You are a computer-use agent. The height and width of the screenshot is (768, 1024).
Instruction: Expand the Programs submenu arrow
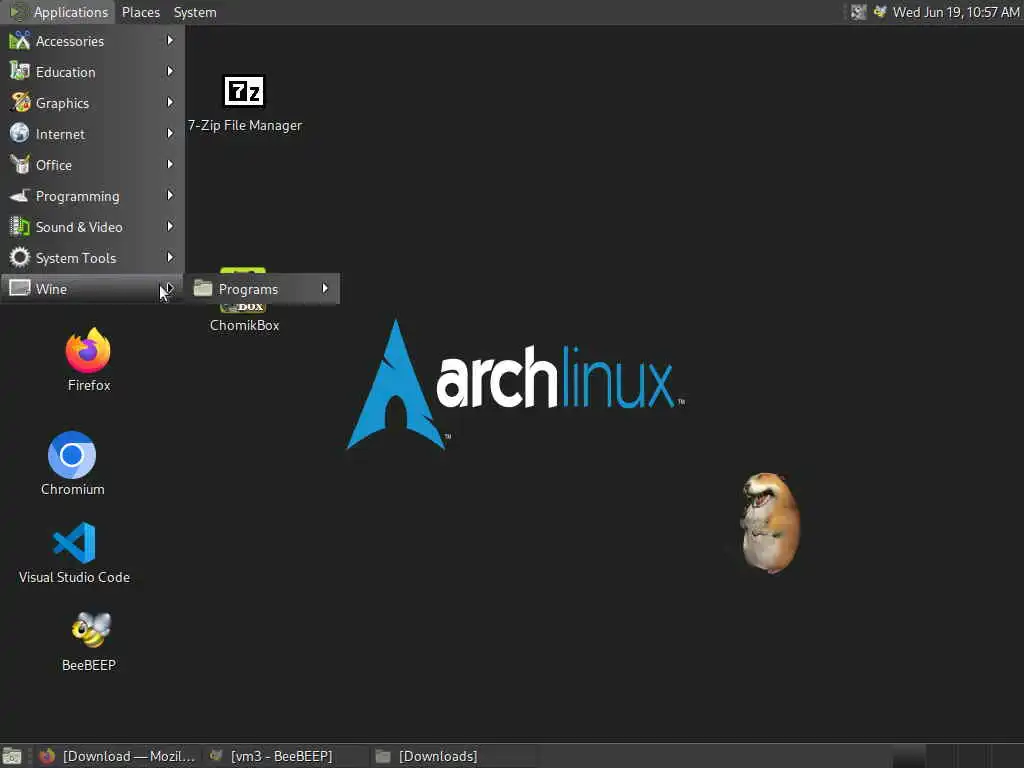point(325,288)
